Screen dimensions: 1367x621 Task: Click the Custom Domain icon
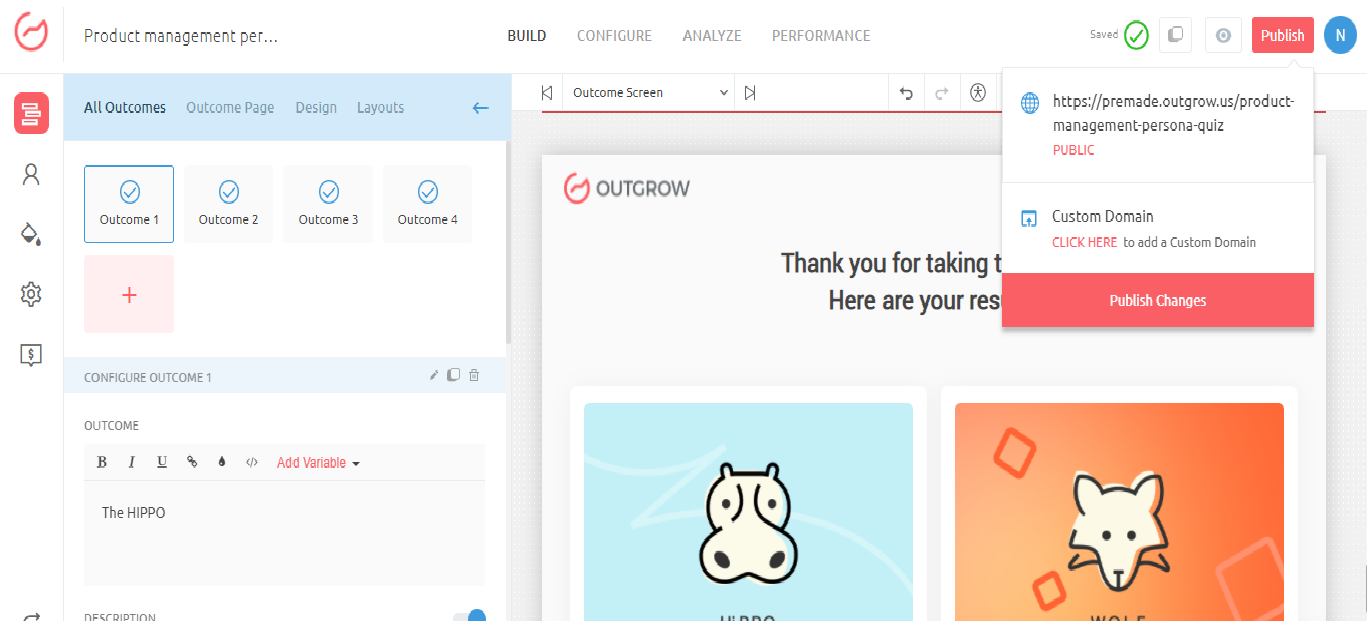[x=1028, y=218]
